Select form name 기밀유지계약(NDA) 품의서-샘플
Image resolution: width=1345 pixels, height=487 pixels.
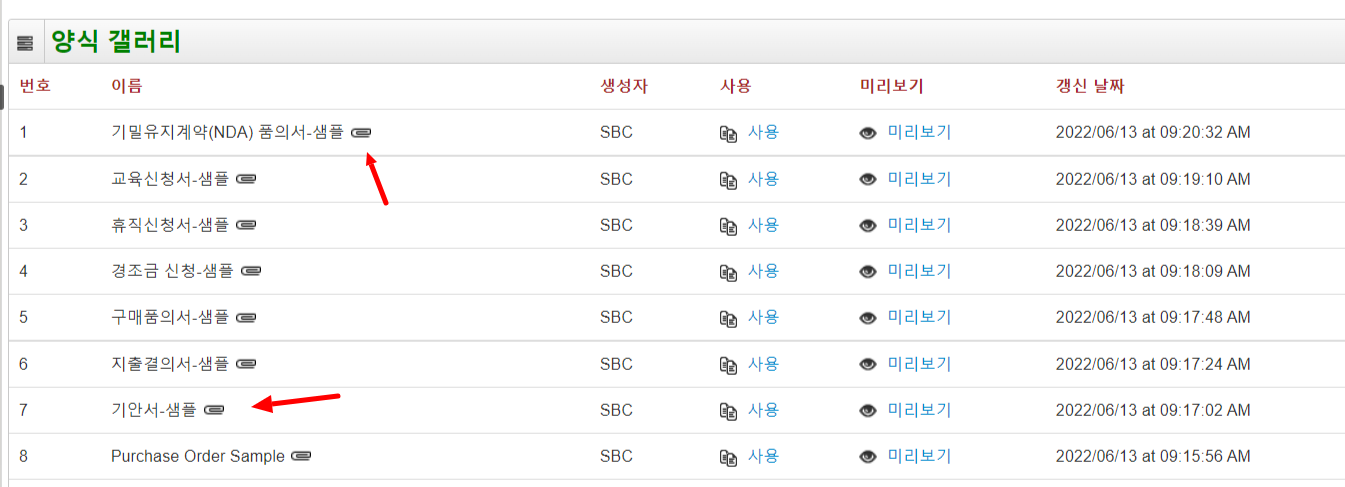(x=227, y=132)
